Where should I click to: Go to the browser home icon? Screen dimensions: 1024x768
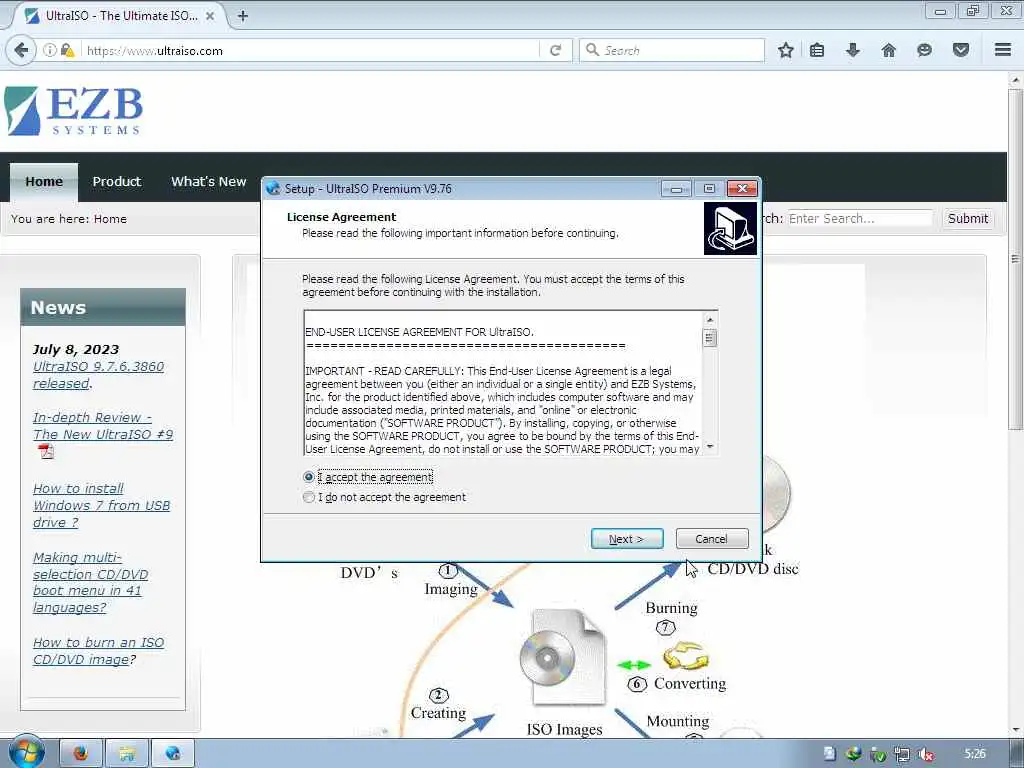tap(888, 50)
